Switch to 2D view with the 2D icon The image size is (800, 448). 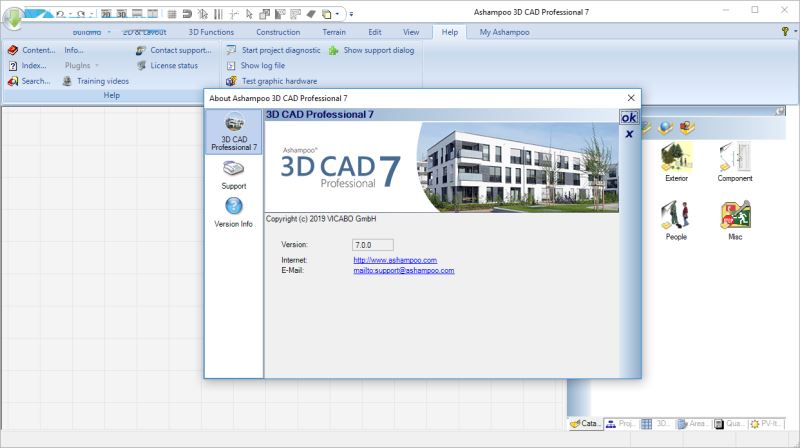tap(106, 14)
